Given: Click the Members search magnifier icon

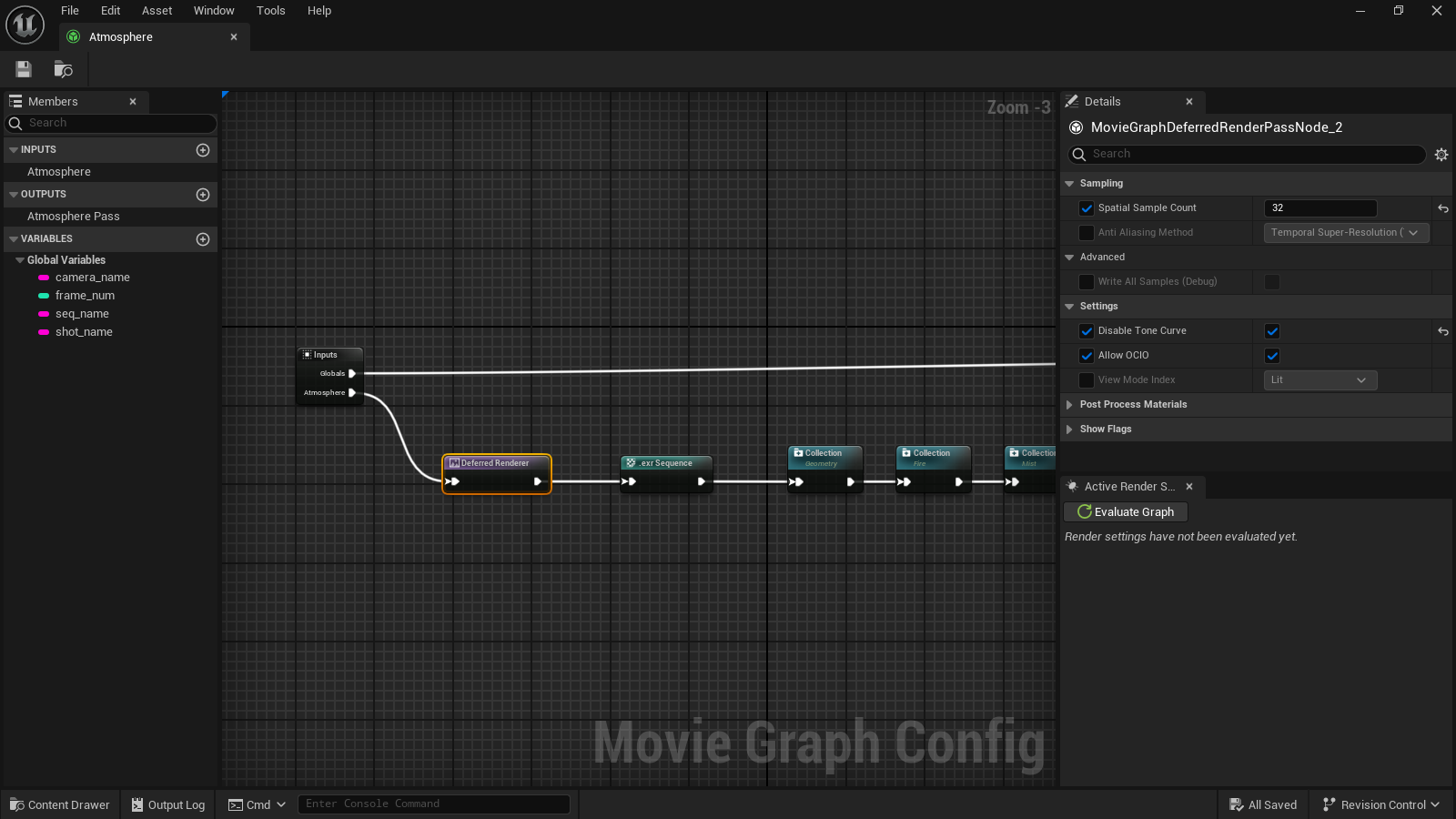Looking at the screenshot, I should pos(15,123).
